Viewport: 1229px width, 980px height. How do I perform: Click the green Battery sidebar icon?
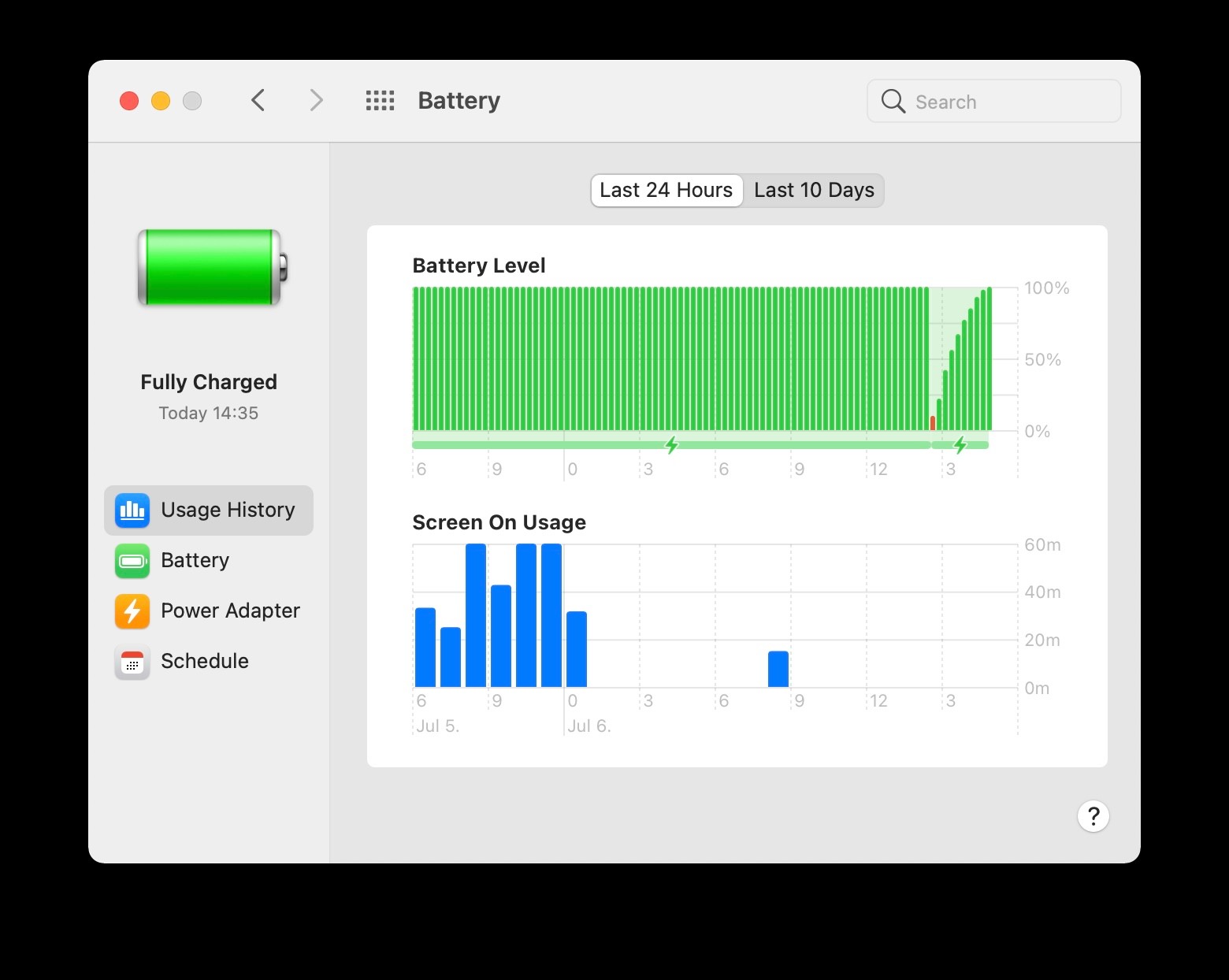(132, 560)
